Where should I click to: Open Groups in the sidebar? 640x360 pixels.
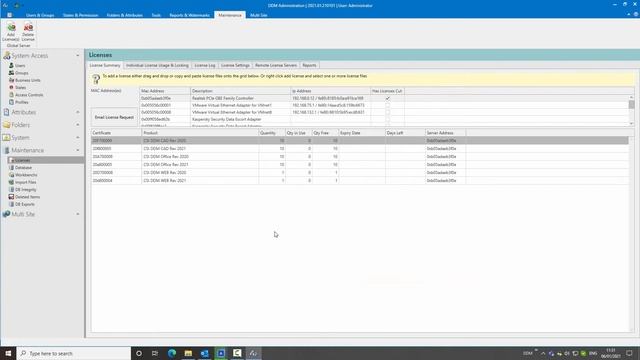pos(21,73)
